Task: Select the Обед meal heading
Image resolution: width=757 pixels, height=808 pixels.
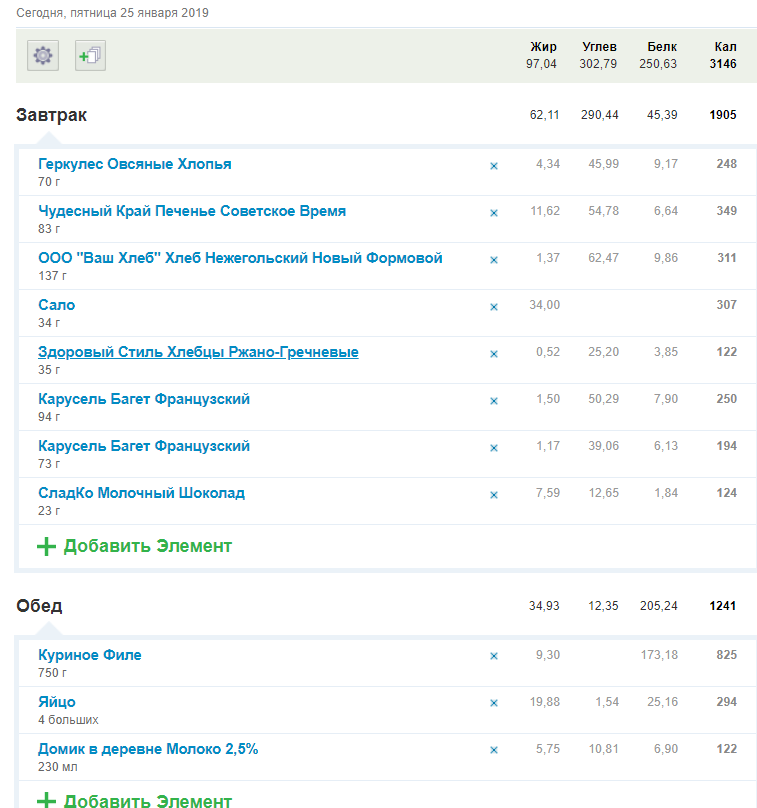Action: tap(39, 606)
